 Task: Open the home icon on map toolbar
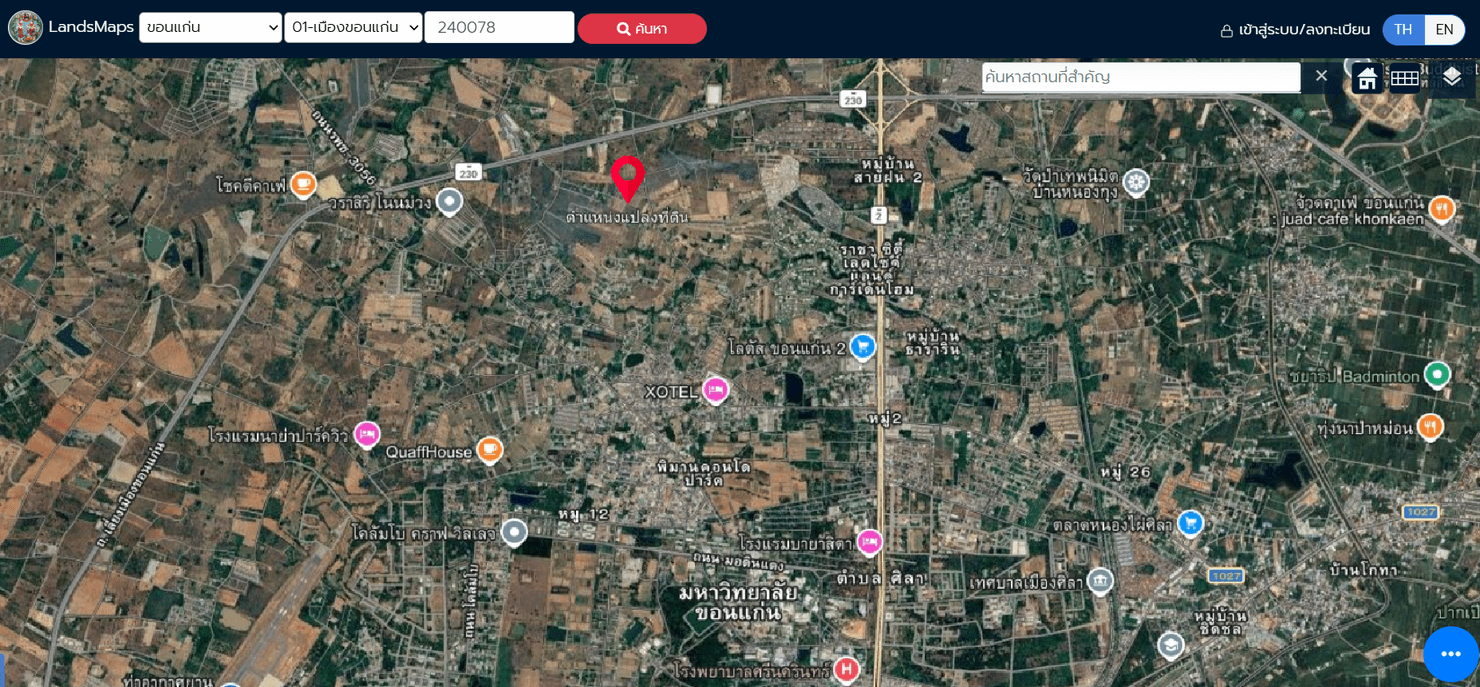coord(1367,78)
